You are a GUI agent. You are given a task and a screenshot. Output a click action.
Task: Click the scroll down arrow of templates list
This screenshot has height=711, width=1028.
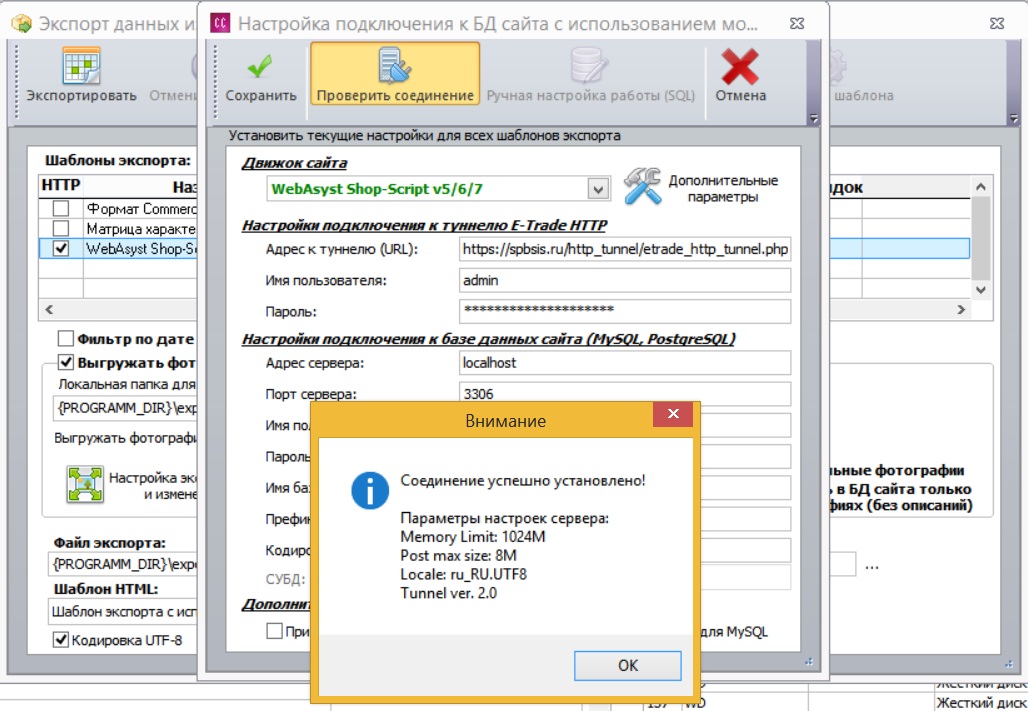coord(981,289)
